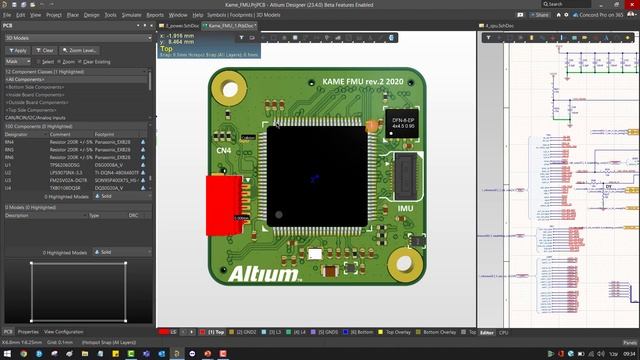Image resolution: width=640 pixels, height=360 pixels.
Task: Select the <Bottom Side Components> class row
Action: [76, 87]
